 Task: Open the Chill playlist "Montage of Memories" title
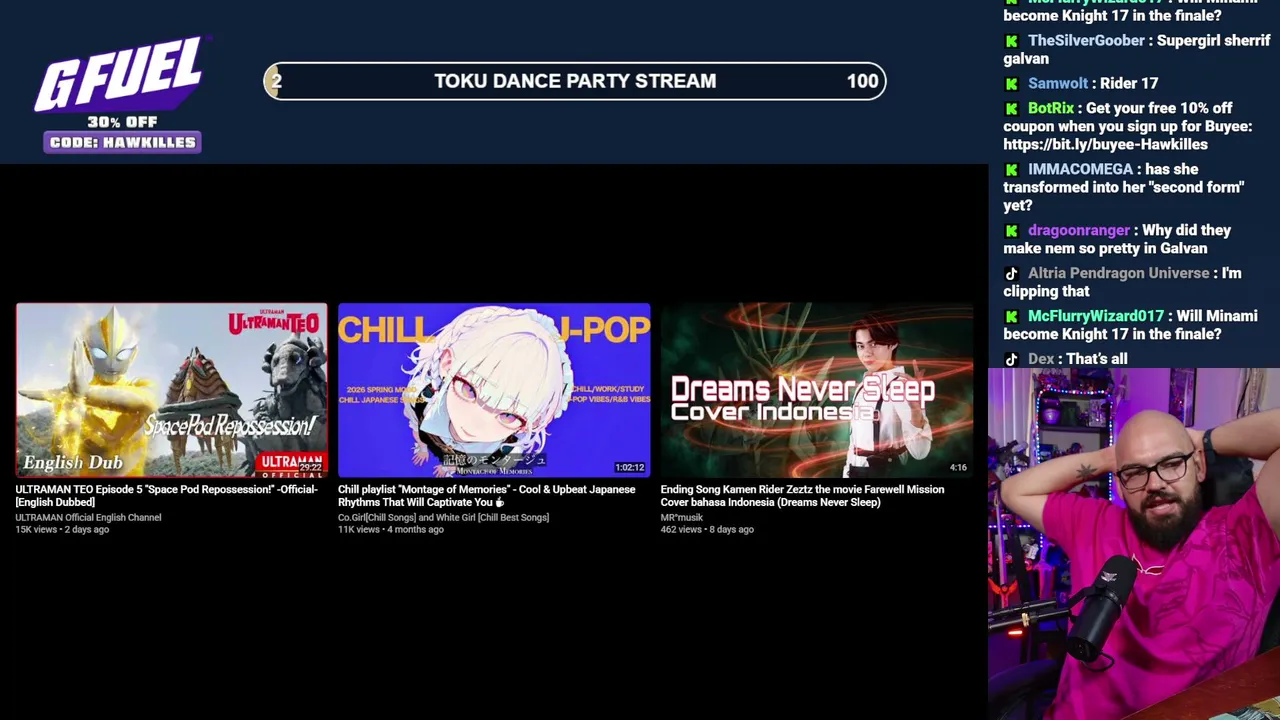tap(486, 496)
